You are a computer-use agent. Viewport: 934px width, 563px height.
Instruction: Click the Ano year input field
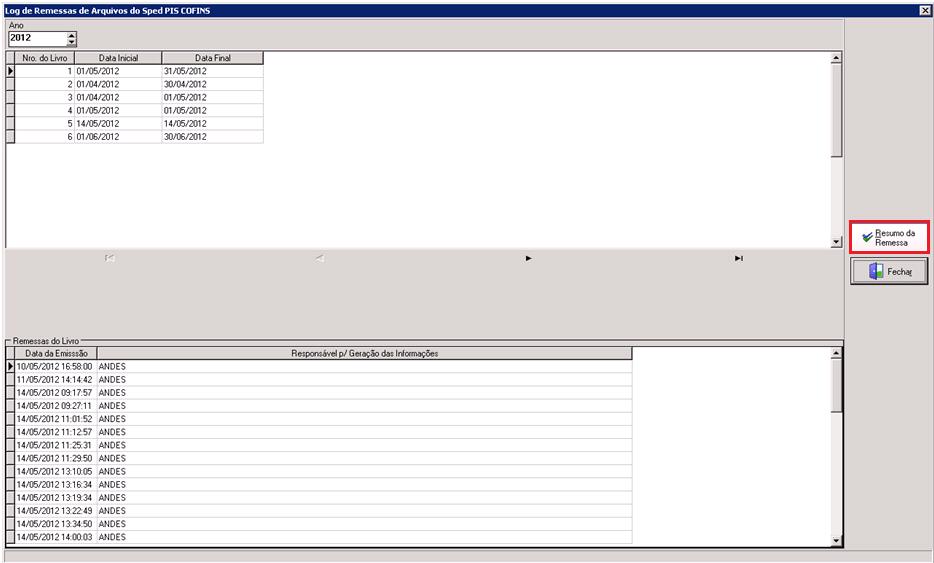coord(36,38)
